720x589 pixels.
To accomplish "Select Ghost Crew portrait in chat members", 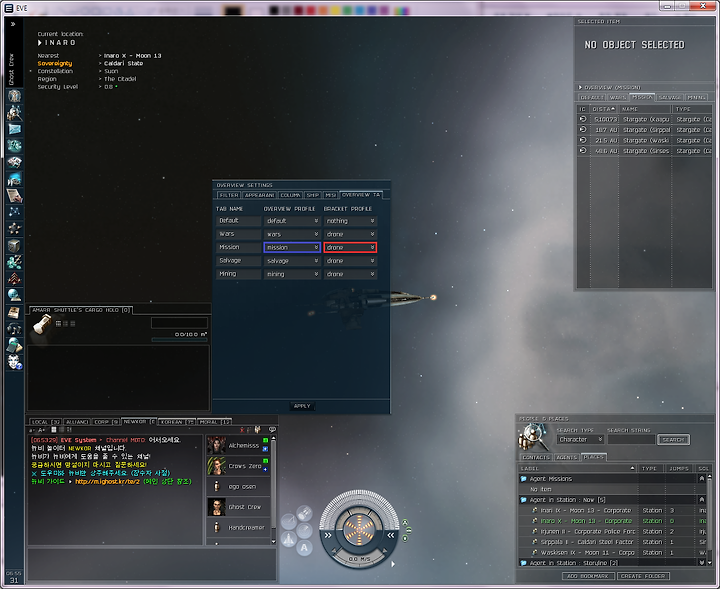I will pyautogui.click(x=216, y=507).
